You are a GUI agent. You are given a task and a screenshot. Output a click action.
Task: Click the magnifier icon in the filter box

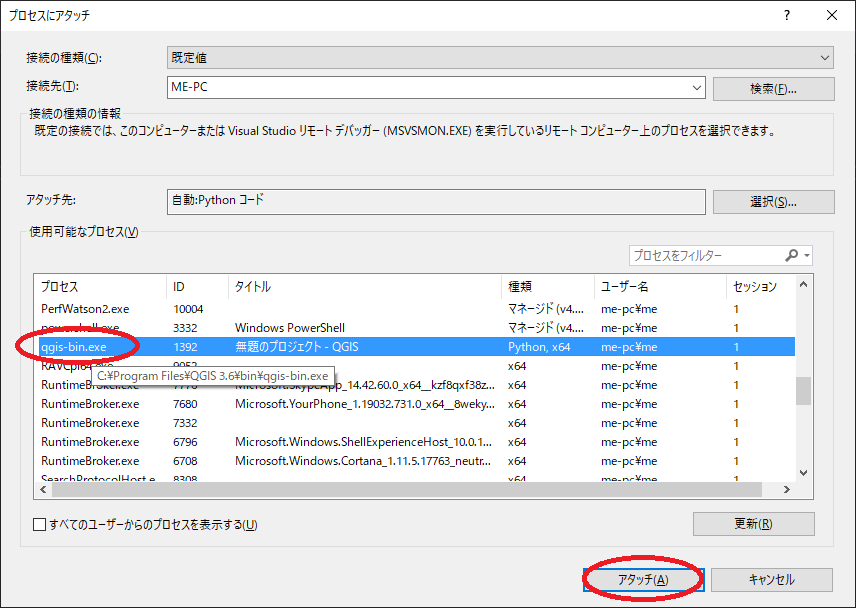point(792,255)
